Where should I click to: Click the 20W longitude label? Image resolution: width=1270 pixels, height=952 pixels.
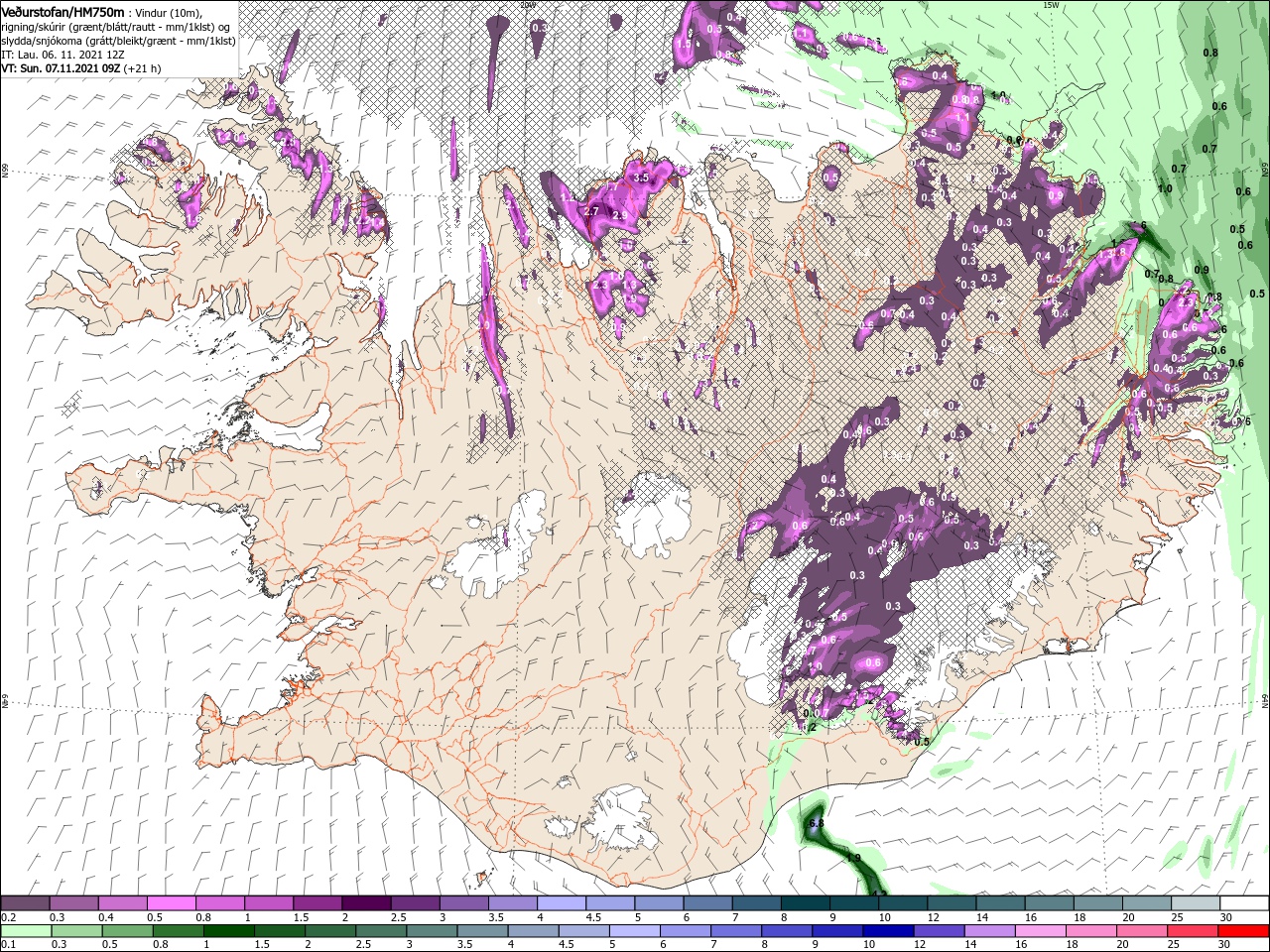coord(528,4)
